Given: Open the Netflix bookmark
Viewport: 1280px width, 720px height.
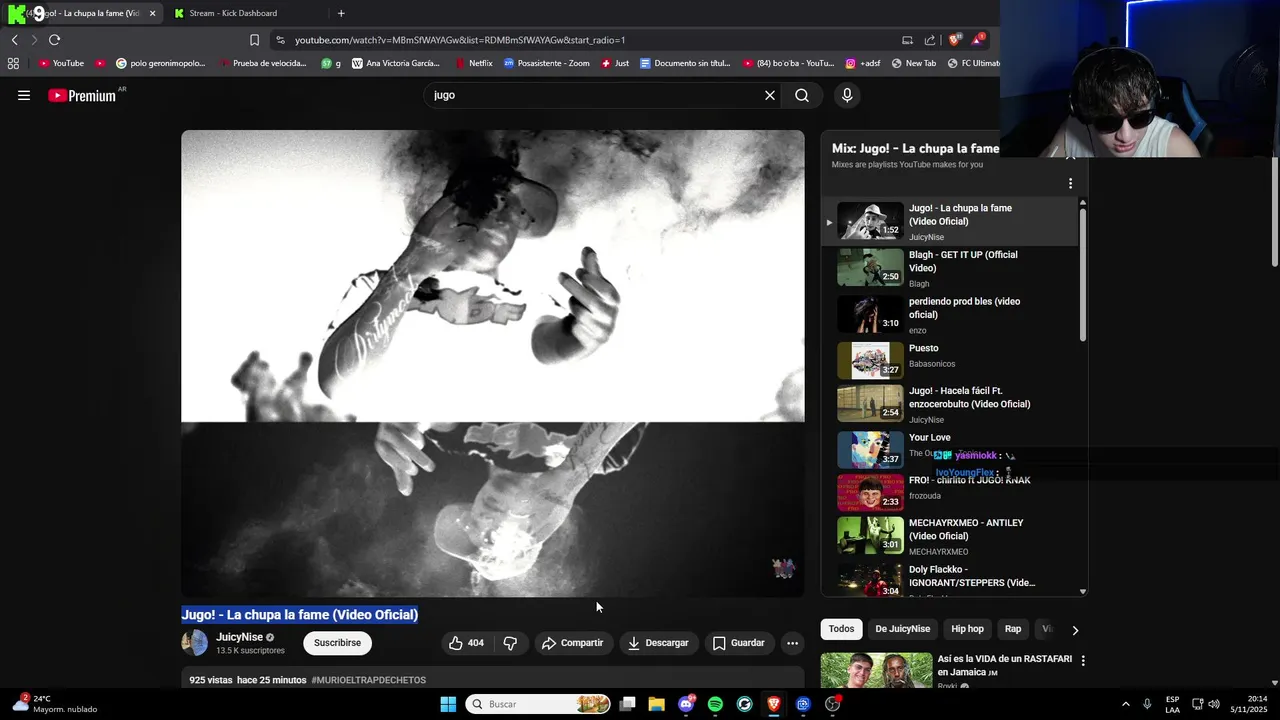Looking at the screenshot, I should click(474, 63).
